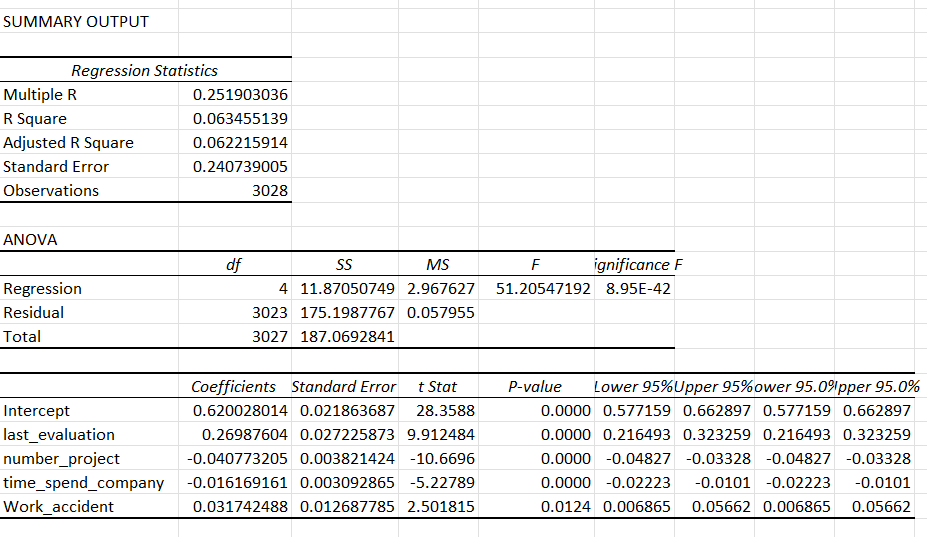Click the Observations label cell

51,190
